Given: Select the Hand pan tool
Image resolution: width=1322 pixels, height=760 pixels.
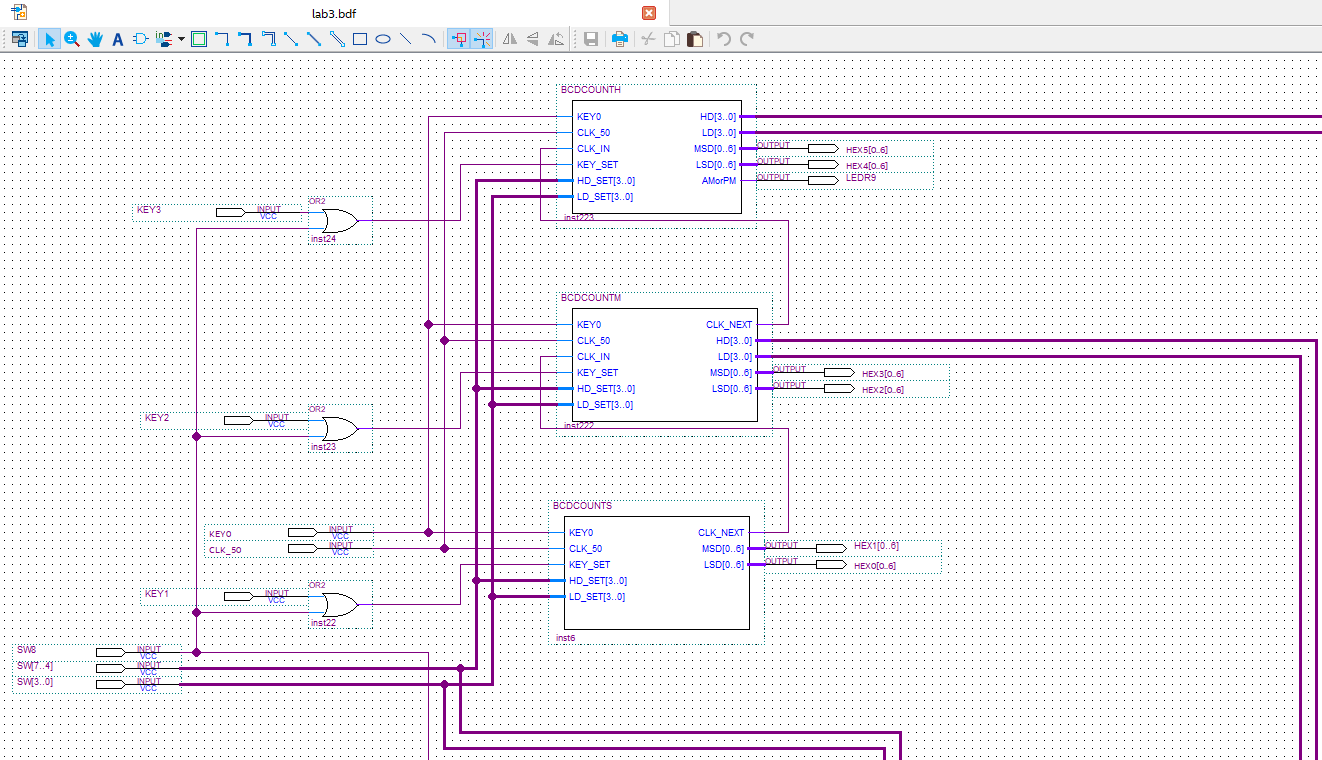Looking at the screenshot, I should pyautogui.click(x=95, y=39).
